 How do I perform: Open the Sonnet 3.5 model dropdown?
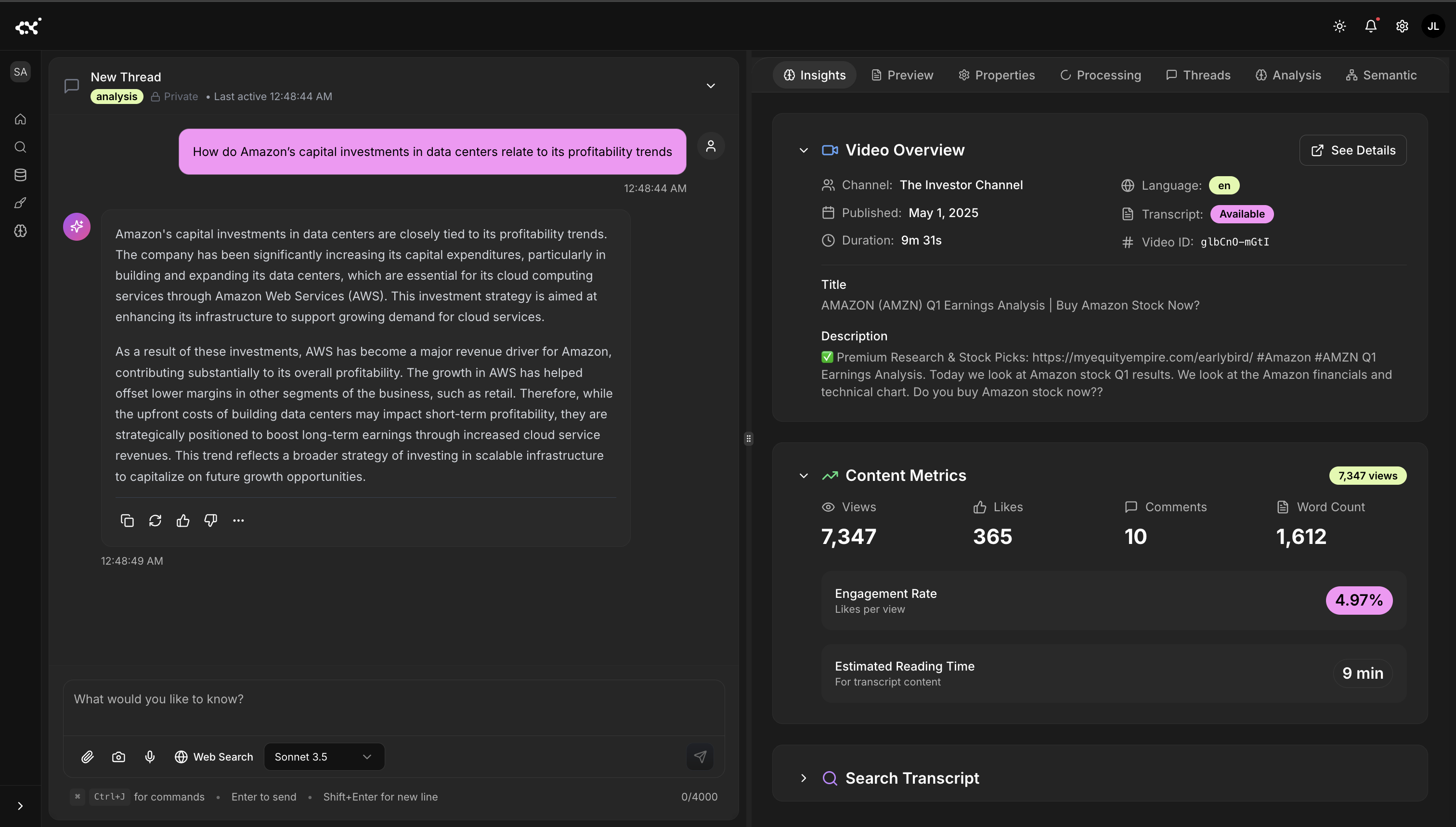[324, 757]
